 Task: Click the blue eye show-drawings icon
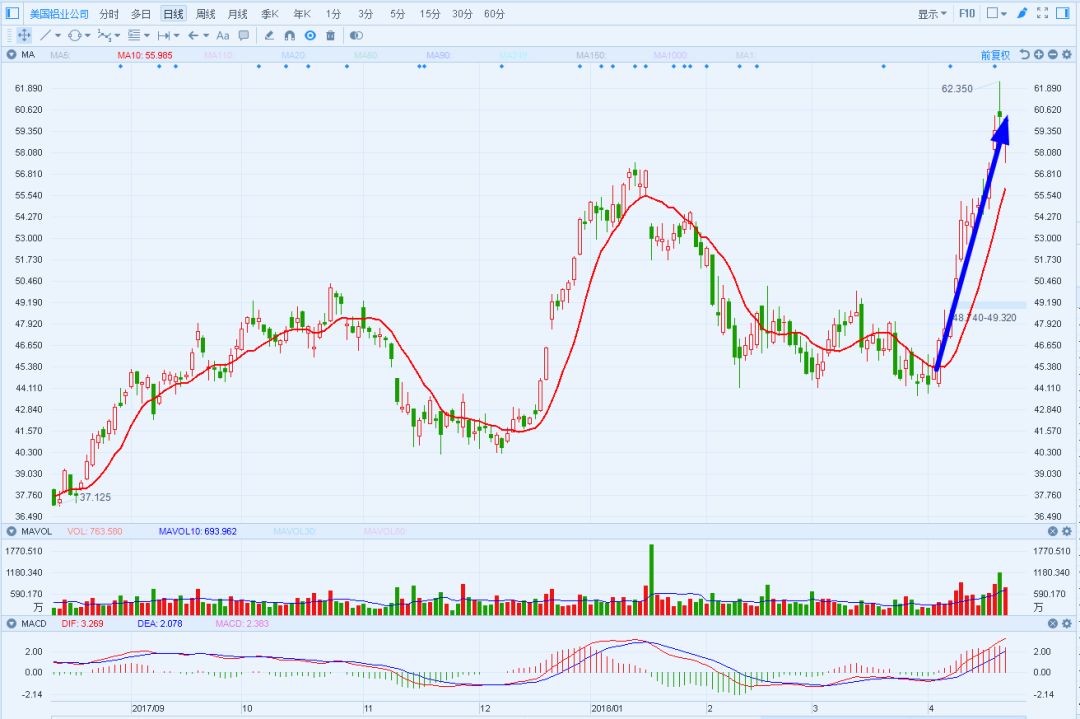(x=311, y=35)
